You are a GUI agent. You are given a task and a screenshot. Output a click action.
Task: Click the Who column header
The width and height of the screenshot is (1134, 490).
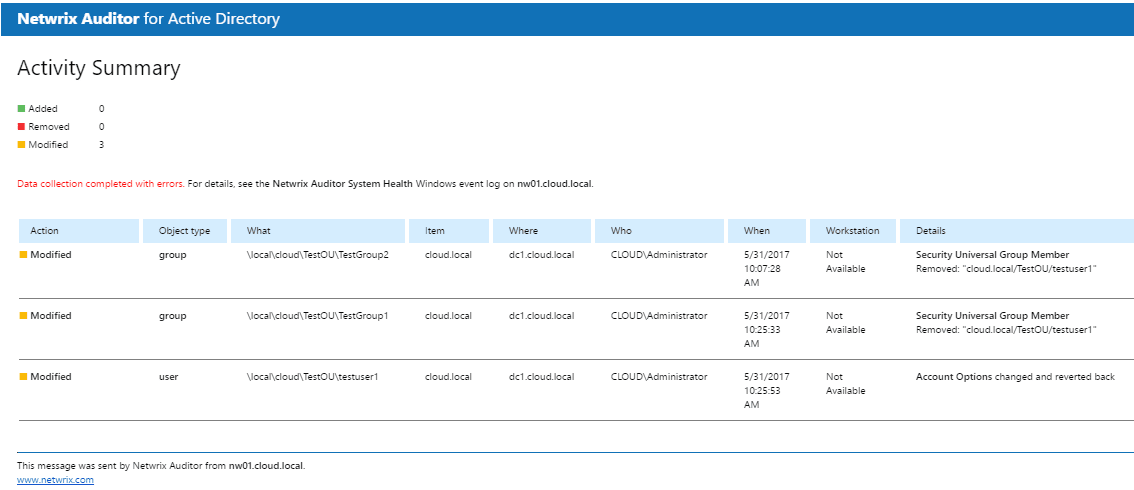pos(621,231)
